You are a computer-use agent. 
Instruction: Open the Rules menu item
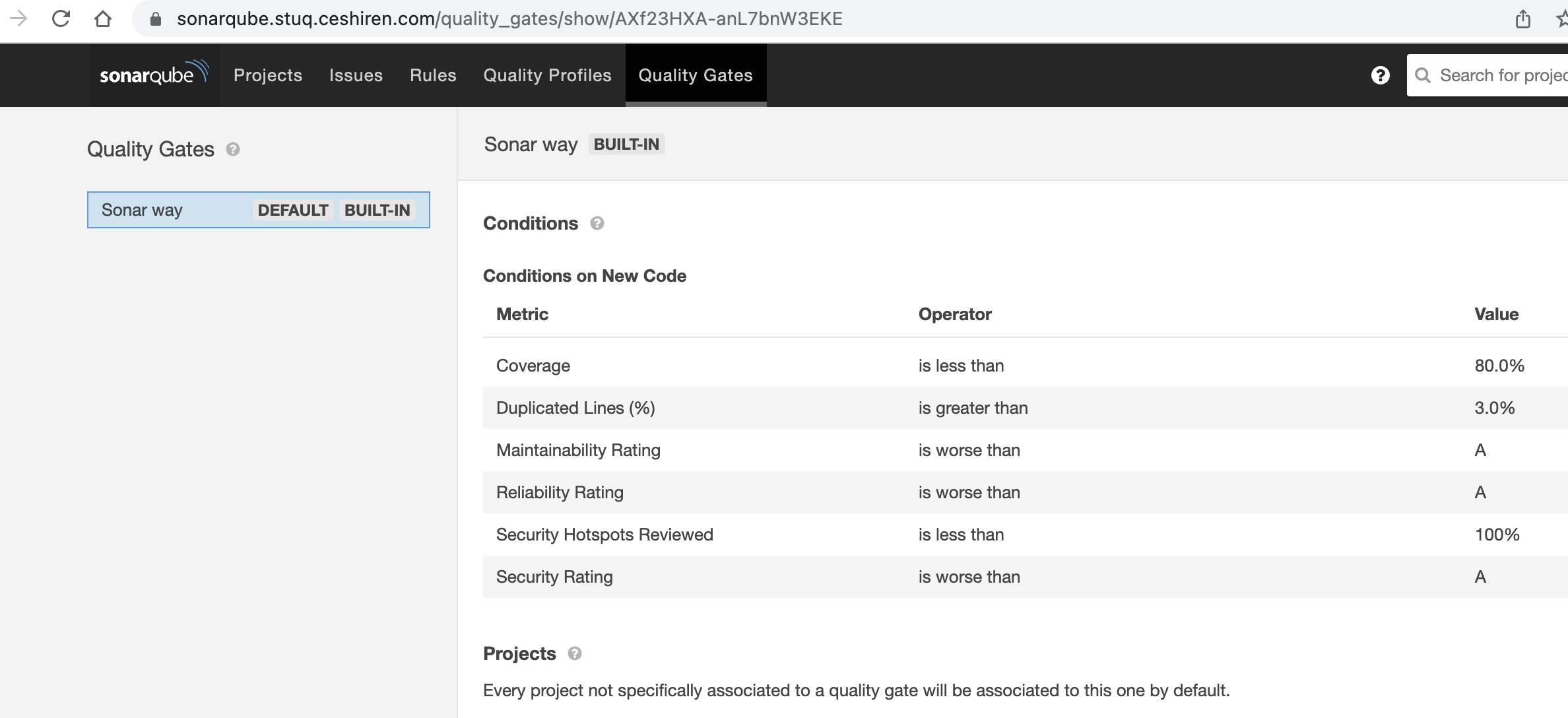433,75
